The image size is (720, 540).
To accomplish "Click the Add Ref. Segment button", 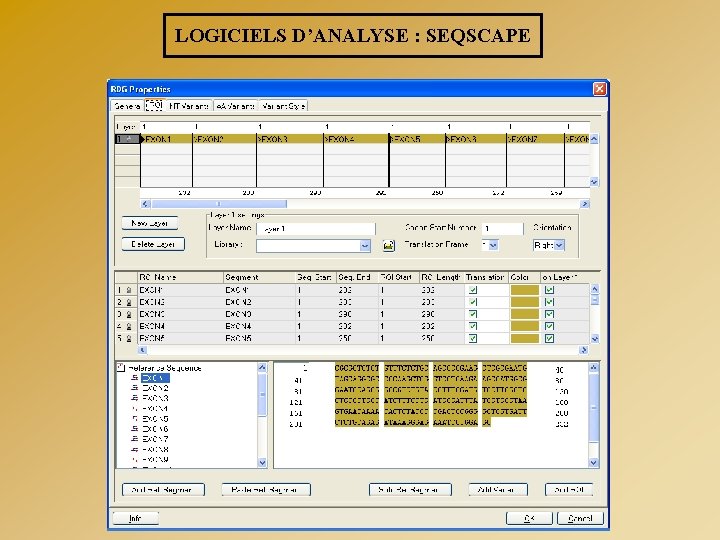I will point(163,489).
